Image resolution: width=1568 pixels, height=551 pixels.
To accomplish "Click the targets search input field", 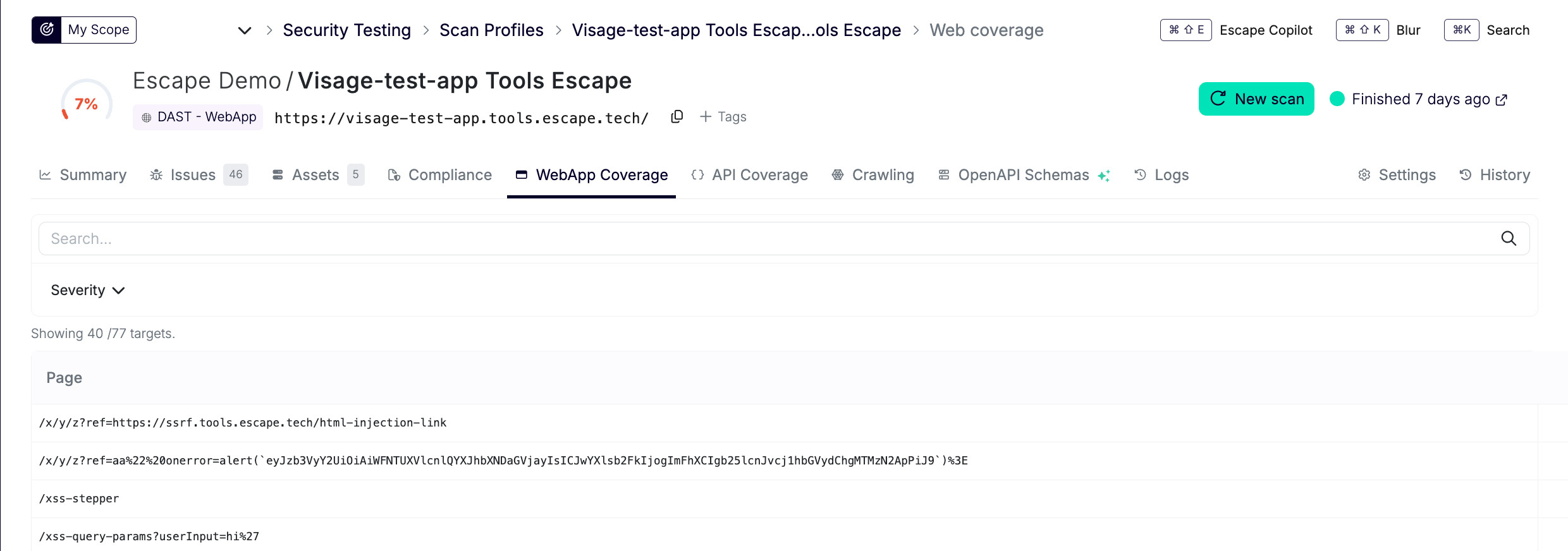I will tap(759, 238).
